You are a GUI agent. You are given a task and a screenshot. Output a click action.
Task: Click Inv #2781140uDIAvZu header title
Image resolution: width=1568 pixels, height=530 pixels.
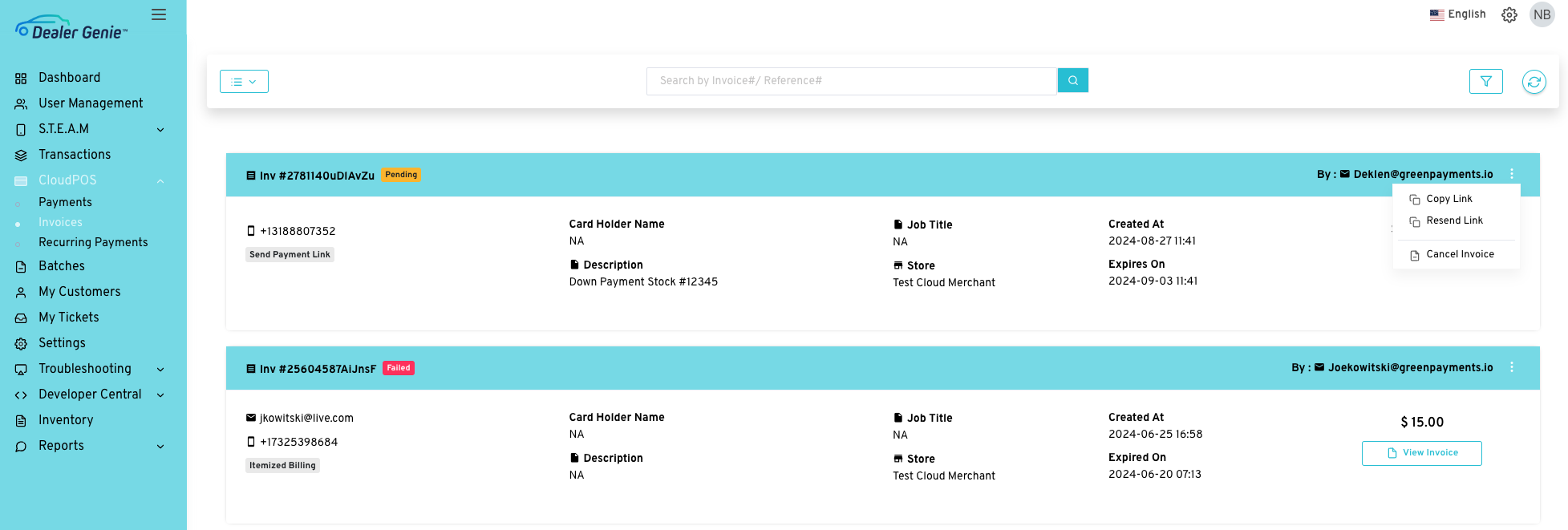[x=317, y=176]
